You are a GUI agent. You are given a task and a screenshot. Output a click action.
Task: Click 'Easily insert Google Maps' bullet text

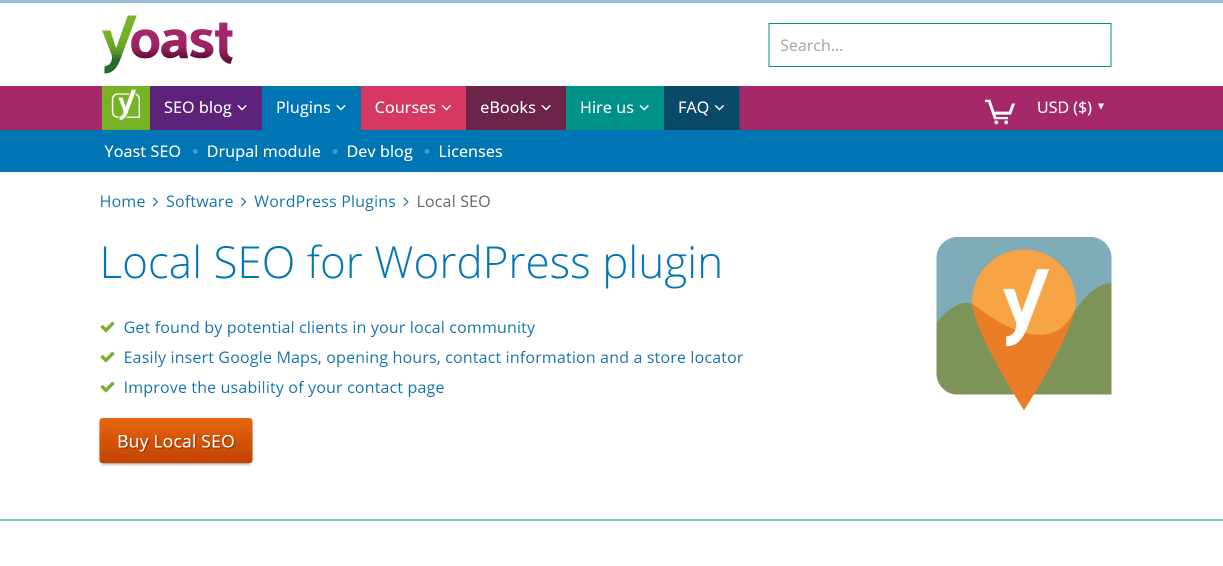tap(433, 358)
